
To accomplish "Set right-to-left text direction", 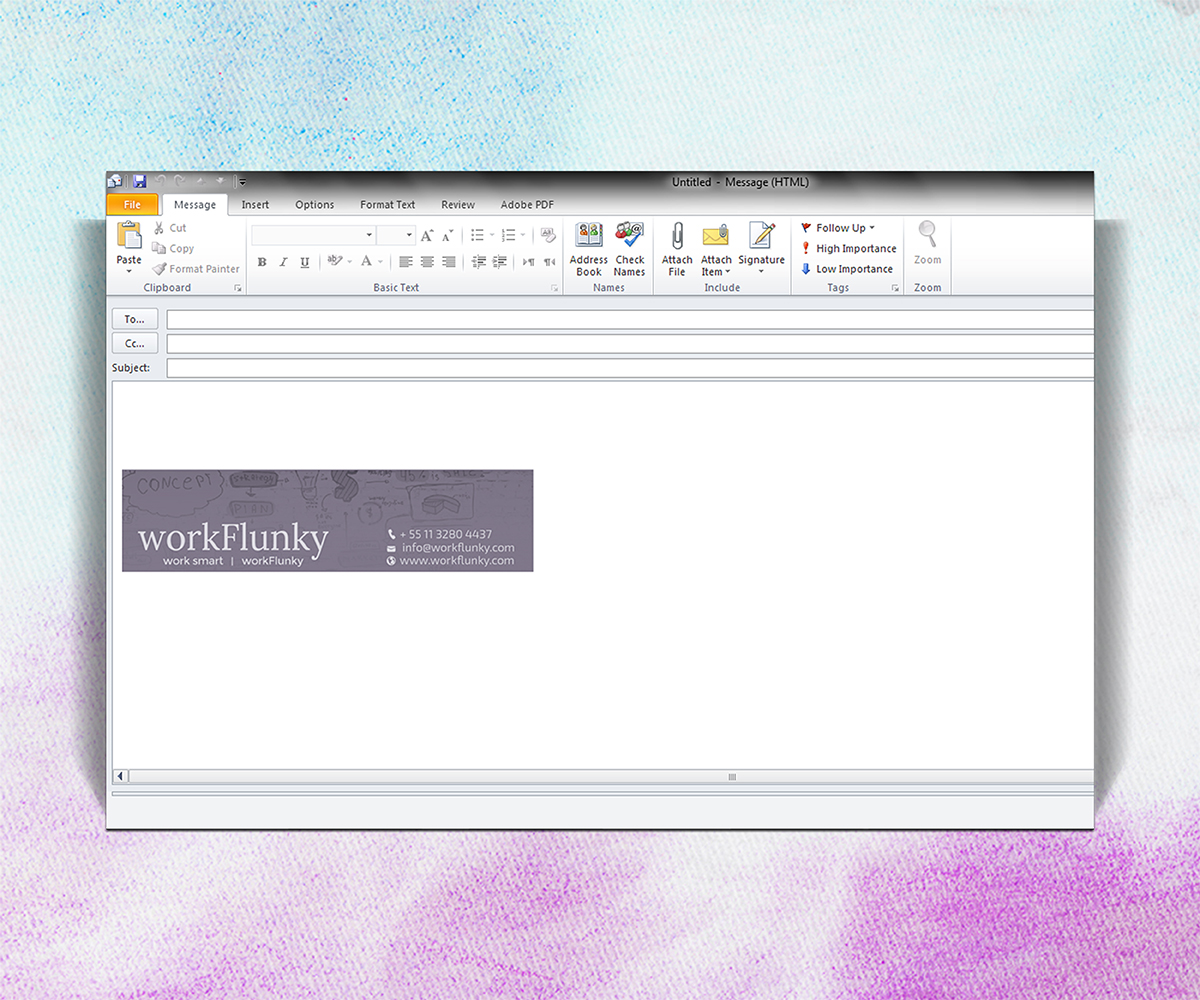I will 549,262.
